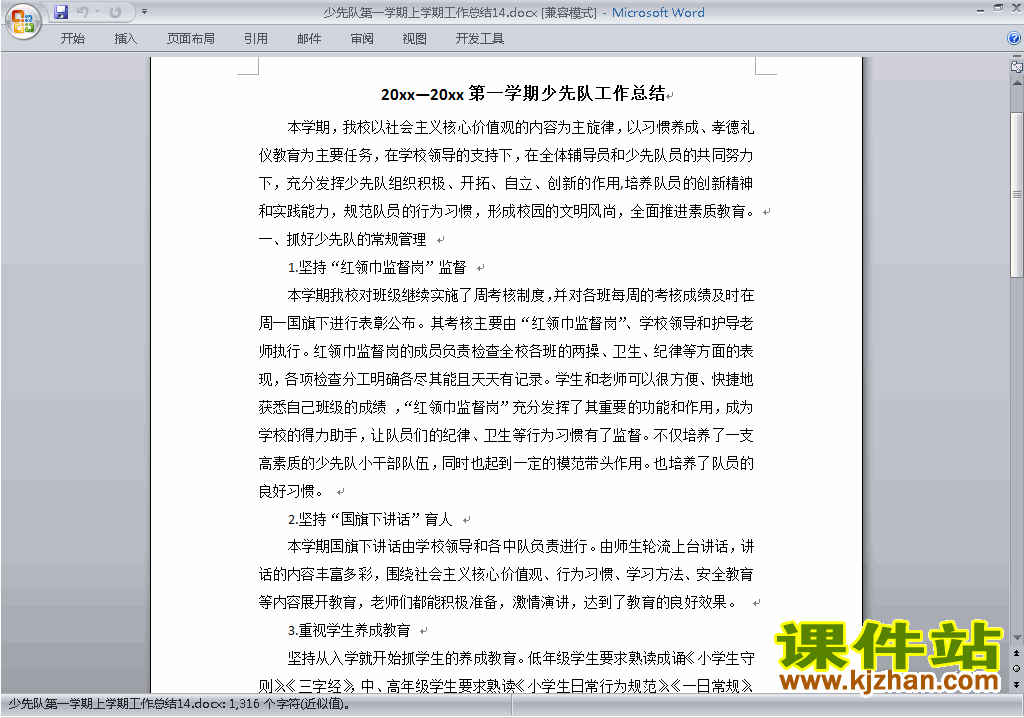Toggle the ruler using the icon above the scrollbar

1016,67
